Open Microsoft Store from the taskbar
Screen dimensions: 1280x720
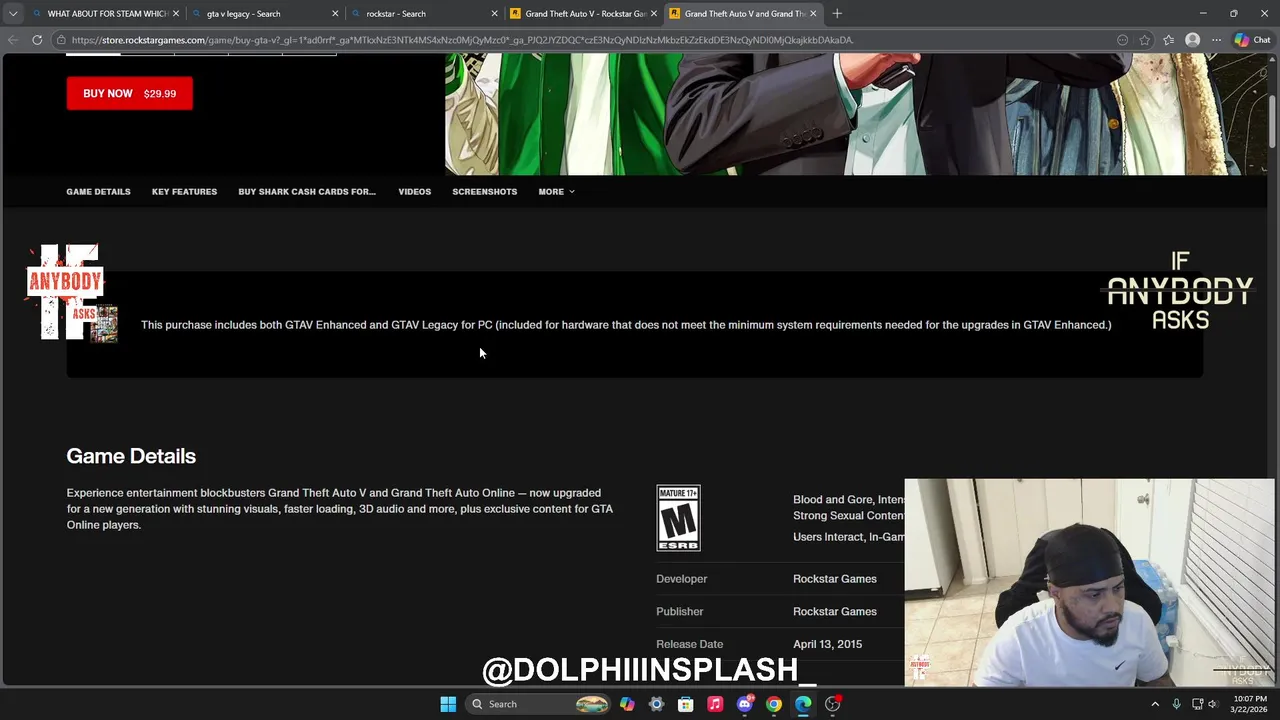click(685, 704)
